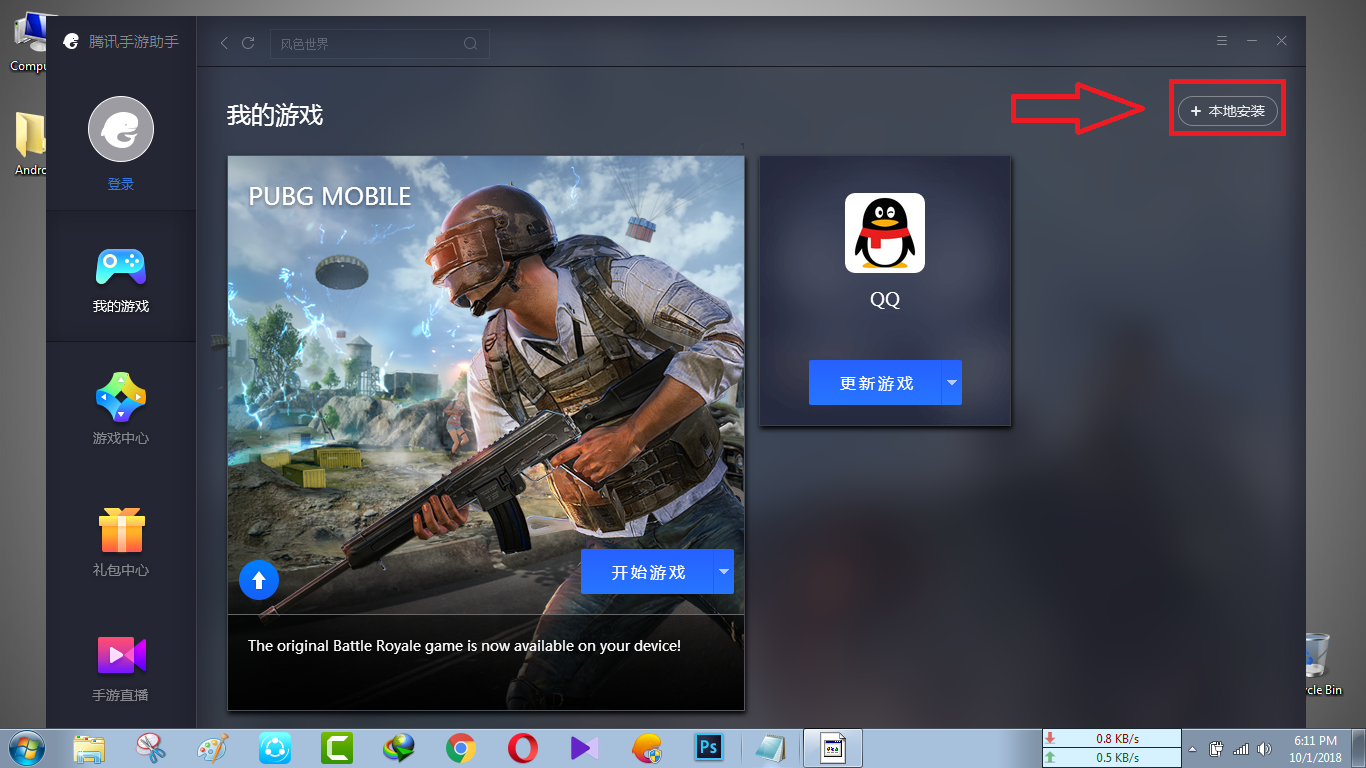Click the 本地安装 local install button
The width and height of the screenshot is (1366, 768).
click(x=1228, y=111)
